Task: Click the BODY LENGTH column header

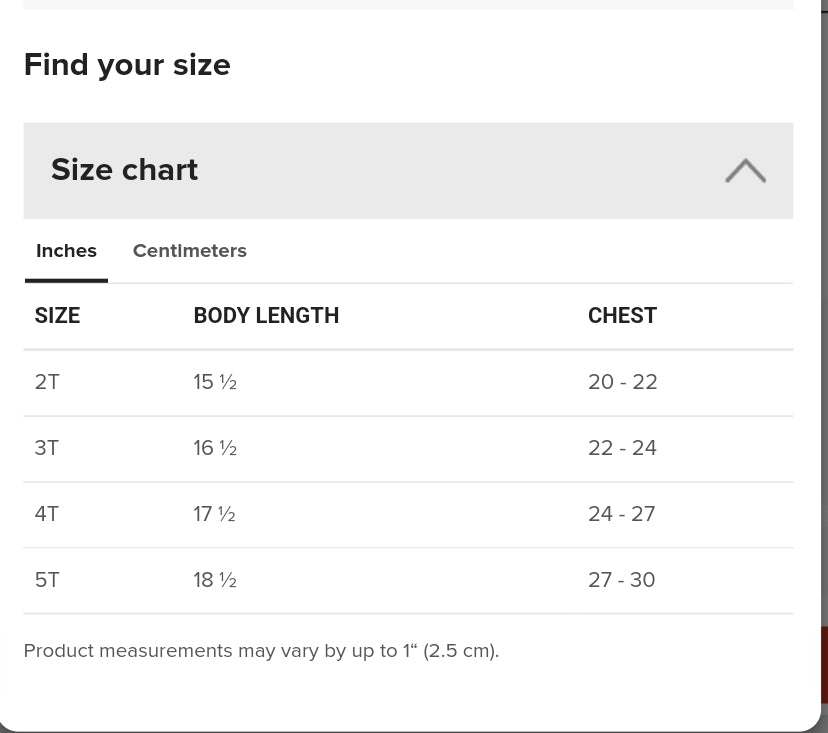Action: click(x=266, y=316)
